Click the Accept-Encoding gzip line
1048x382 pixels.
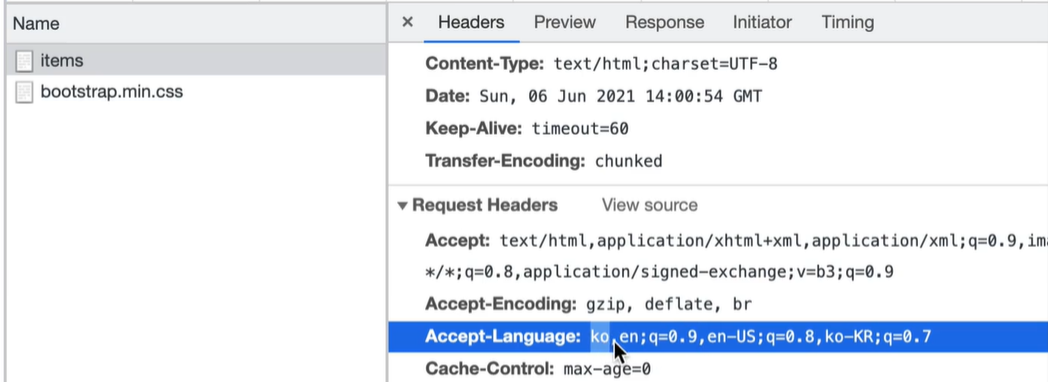[x=588, y=305]
